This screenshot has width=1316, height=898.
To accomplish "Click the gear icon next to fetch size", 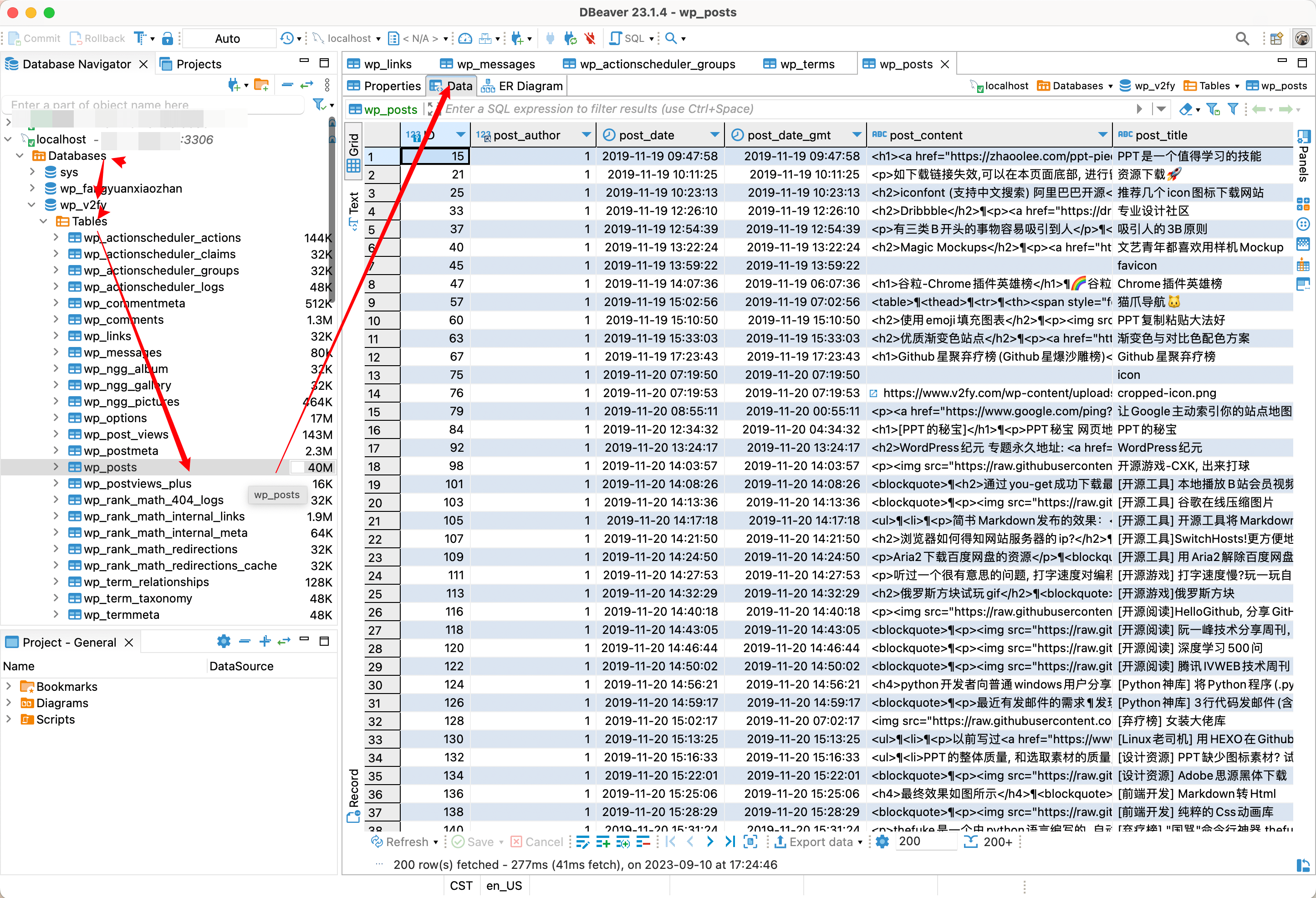I will pyautogui.click(x=882, y=842).
